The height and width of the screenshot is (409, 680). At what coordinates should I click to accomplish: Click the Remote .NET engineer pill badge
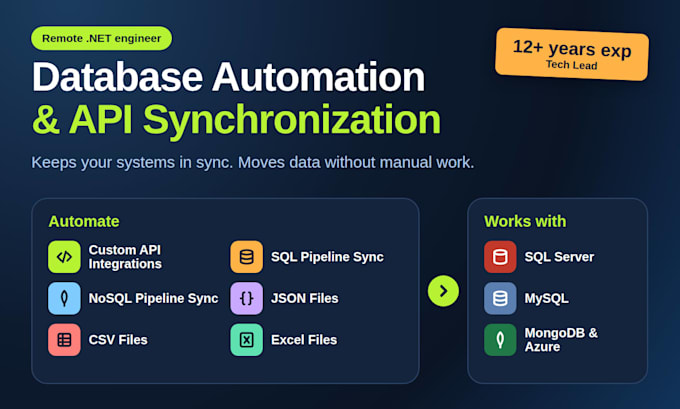pyautogui.click(x=101, y=38)
